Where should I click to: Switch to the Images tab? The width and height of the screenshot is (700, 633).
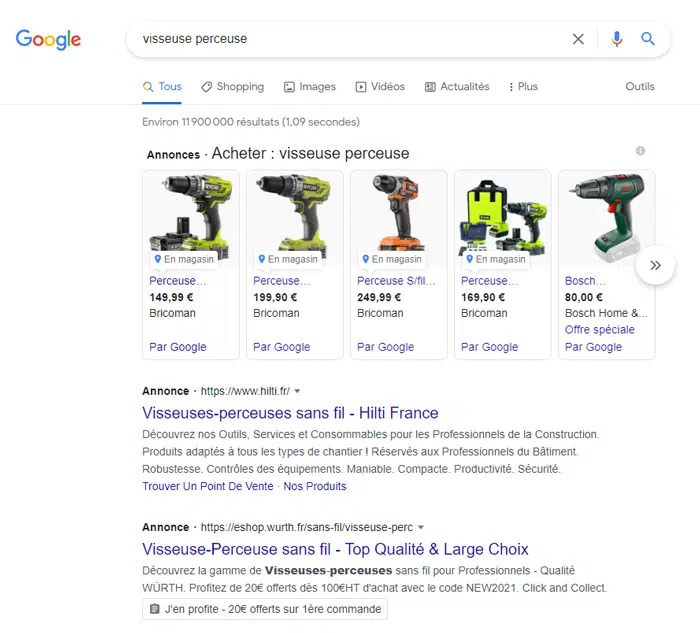coord(310,87)
